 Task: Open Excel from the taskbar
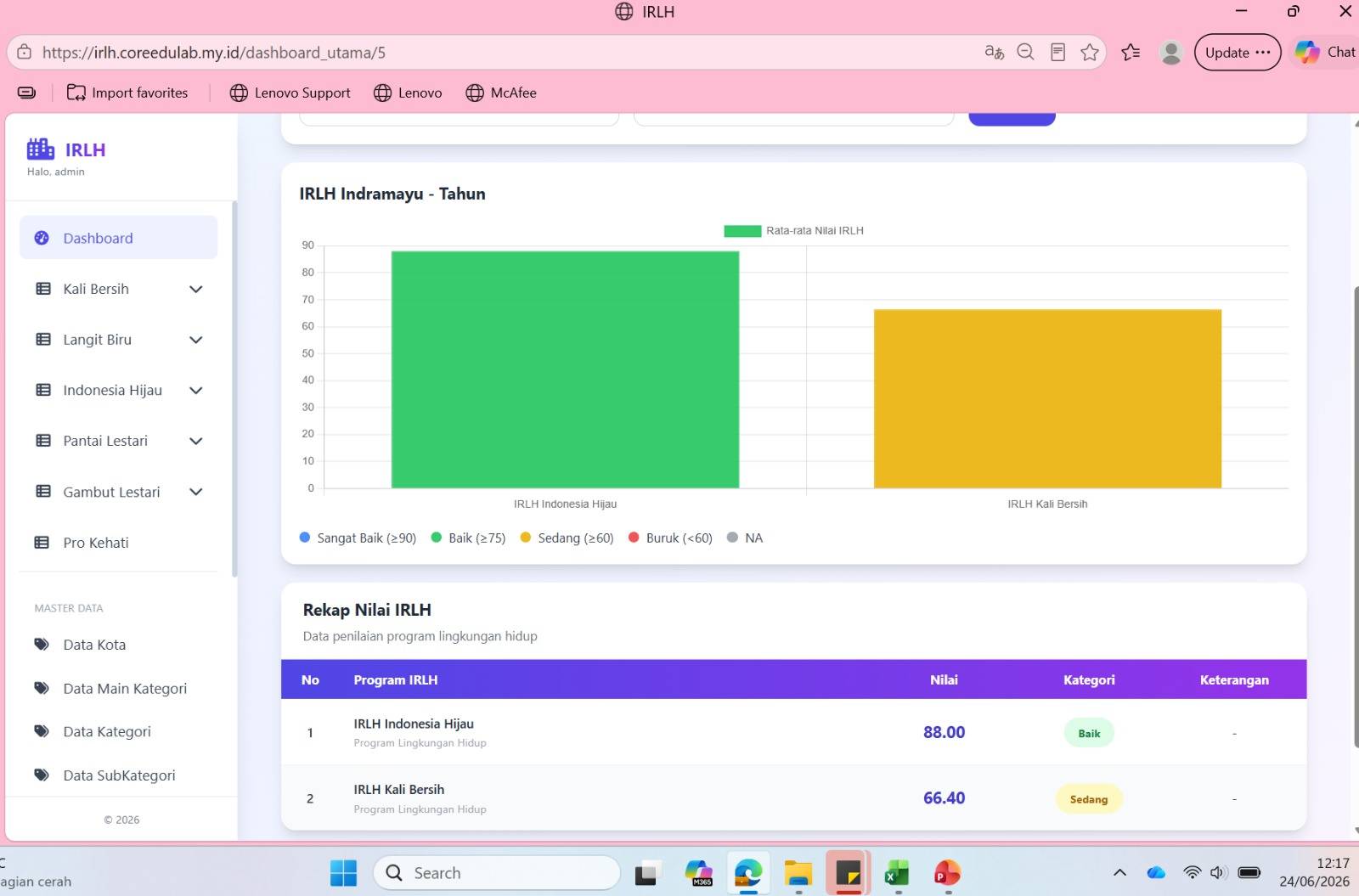(x=897, y=872)
